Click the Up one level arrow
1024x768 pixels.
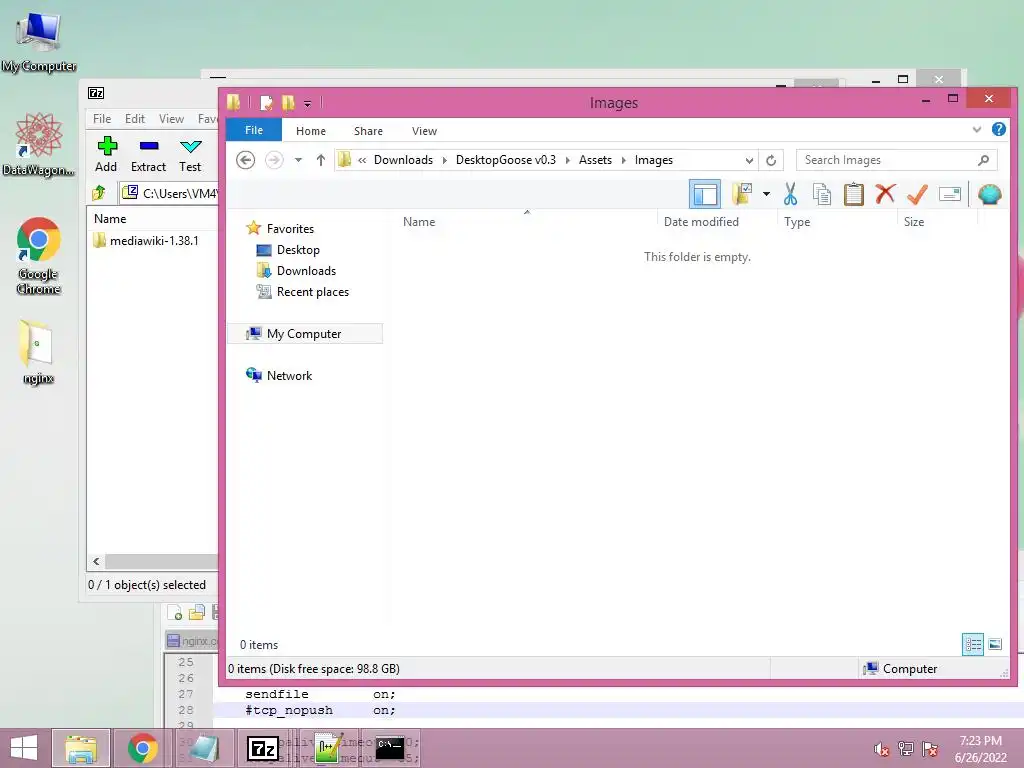pyautogui.click(x=321, y=160)
